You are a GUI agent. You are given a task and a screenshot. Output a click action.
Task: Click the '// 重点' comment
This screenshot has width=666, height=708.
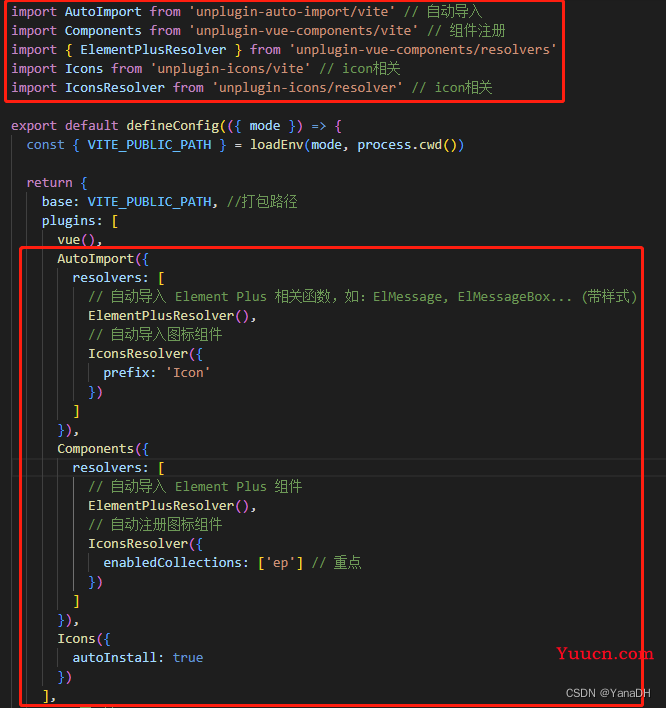pos(336,563)
